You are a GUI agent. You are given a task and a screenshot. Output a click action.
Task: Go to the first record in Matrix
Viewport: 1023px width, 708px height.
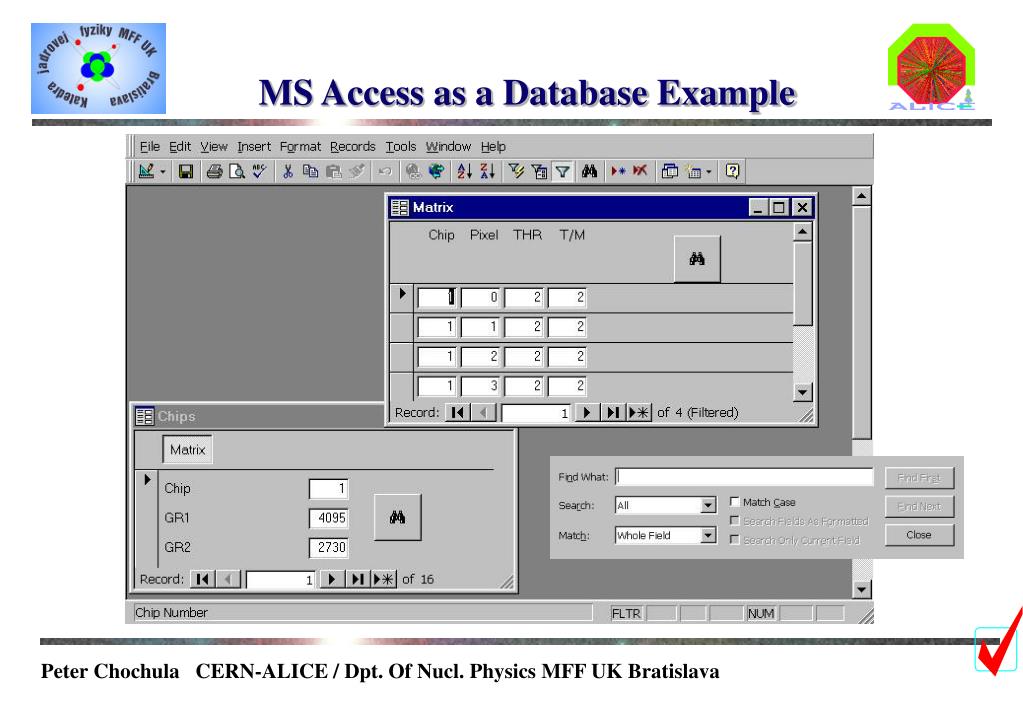[458, 412]
